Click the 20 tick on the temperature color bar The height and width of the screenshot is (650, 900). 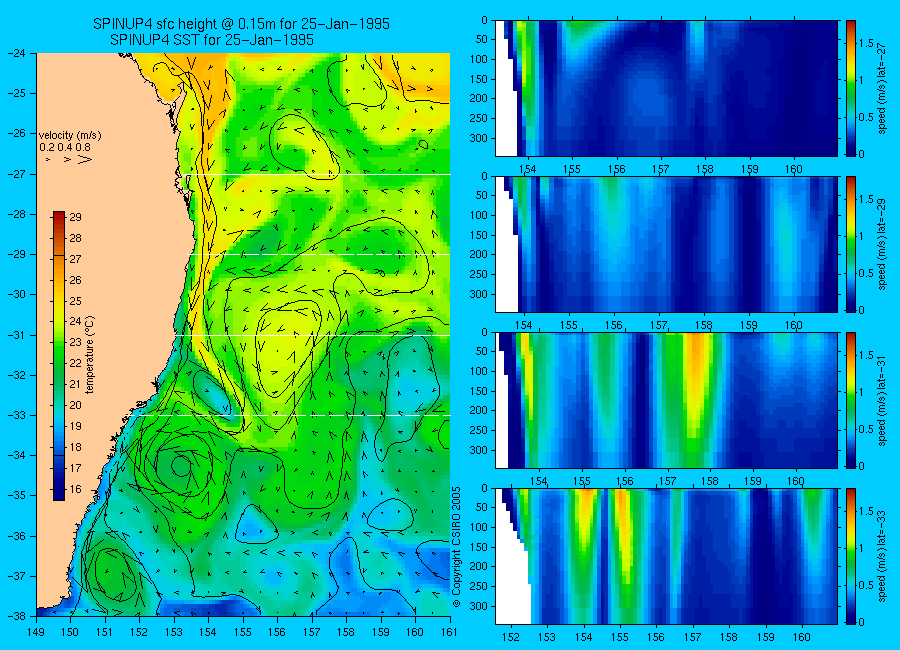[x=75, y=405]
